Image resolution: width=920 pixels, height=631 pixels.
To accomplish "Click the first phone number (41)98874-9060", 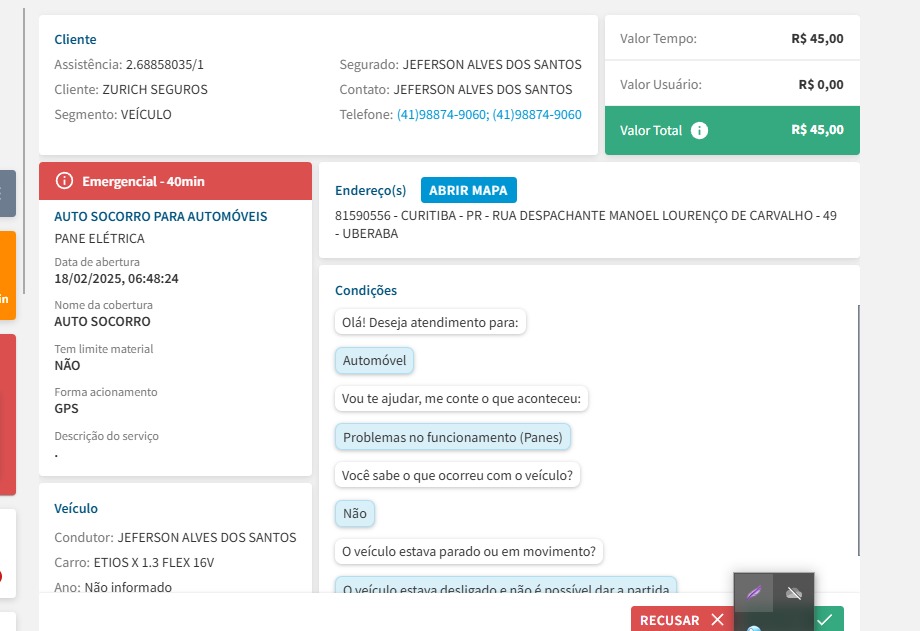I will 441,115.
